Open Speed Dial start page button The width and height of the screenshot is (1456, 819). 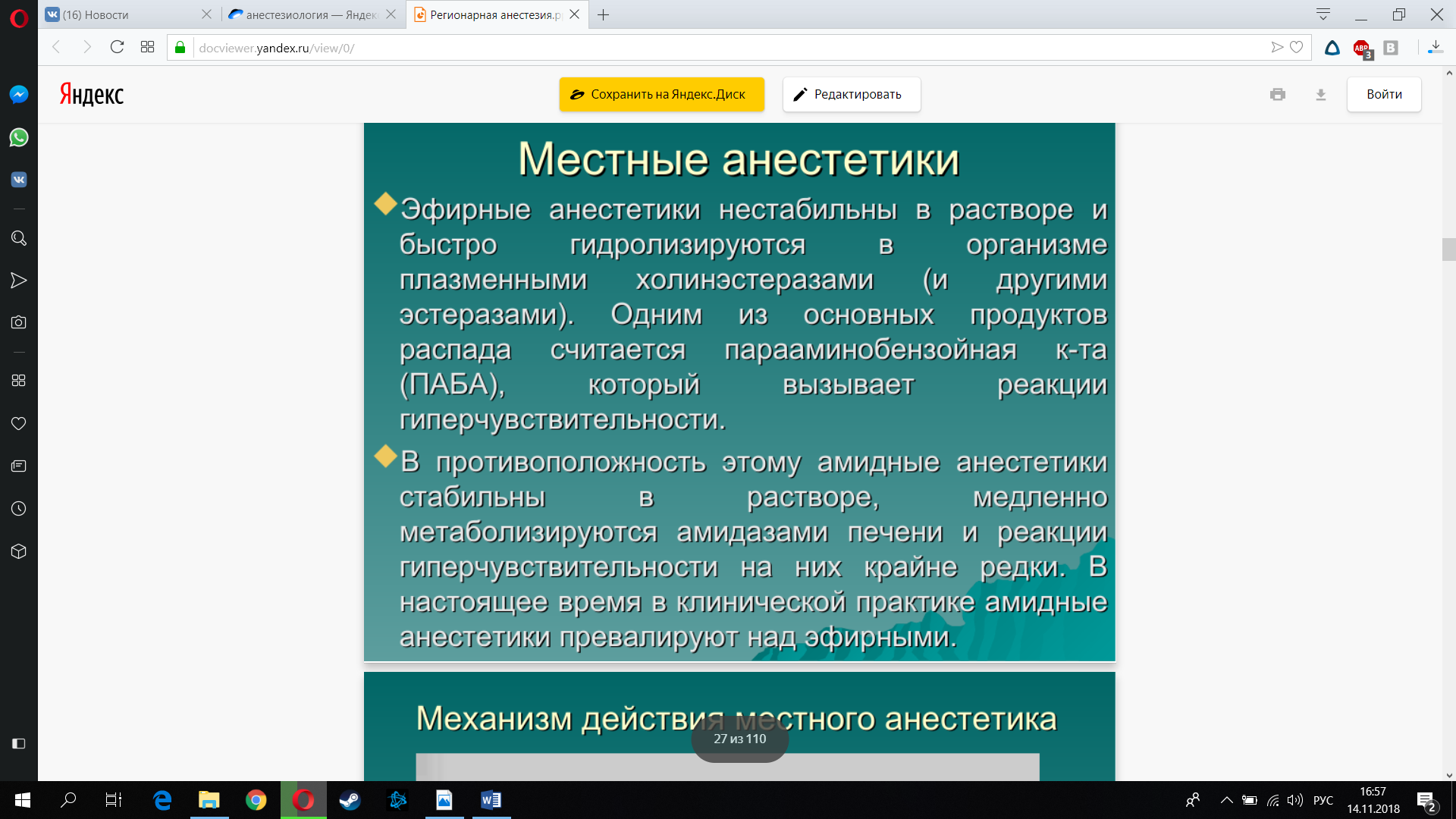[x=147, y=47]
